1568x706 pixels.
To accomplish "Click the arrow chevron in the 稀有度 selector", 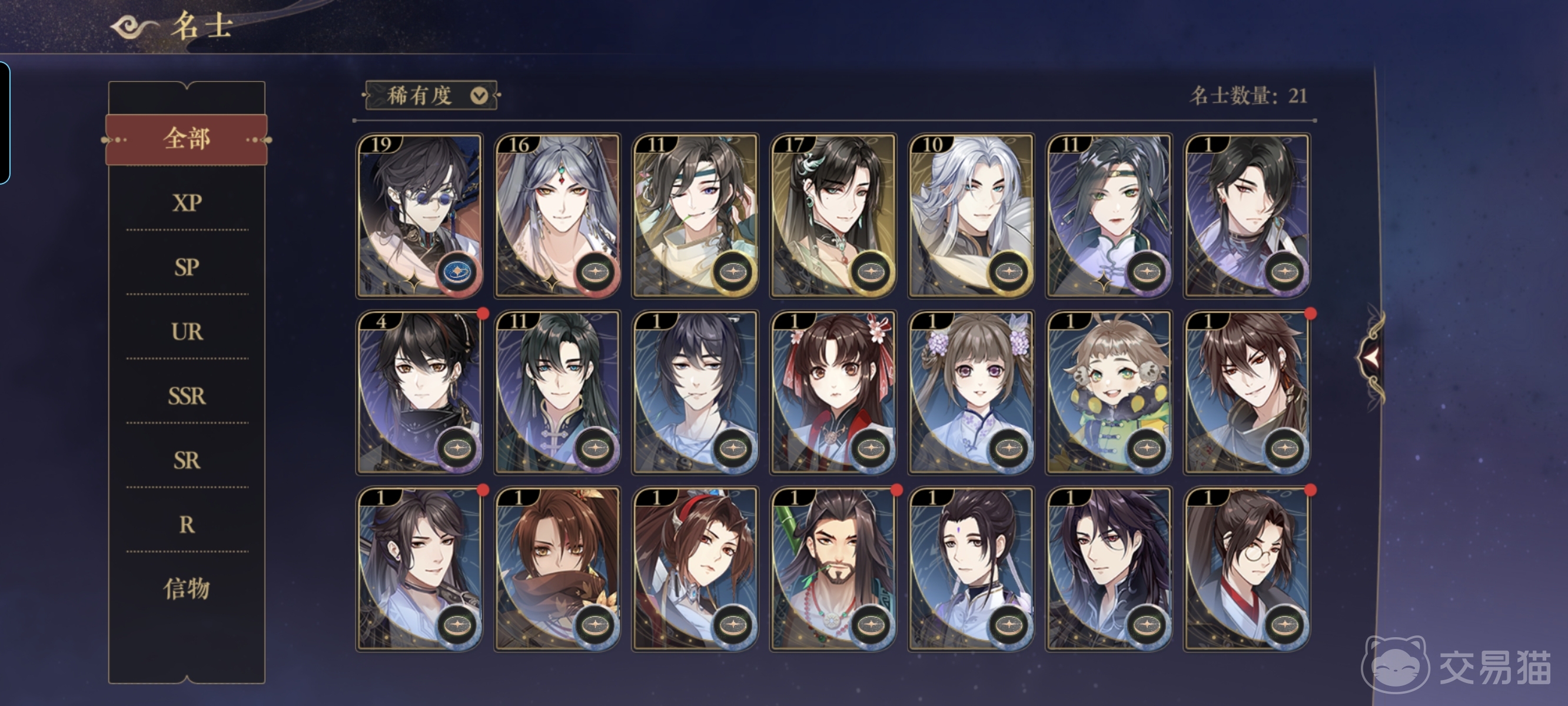I will click(480, 95).
